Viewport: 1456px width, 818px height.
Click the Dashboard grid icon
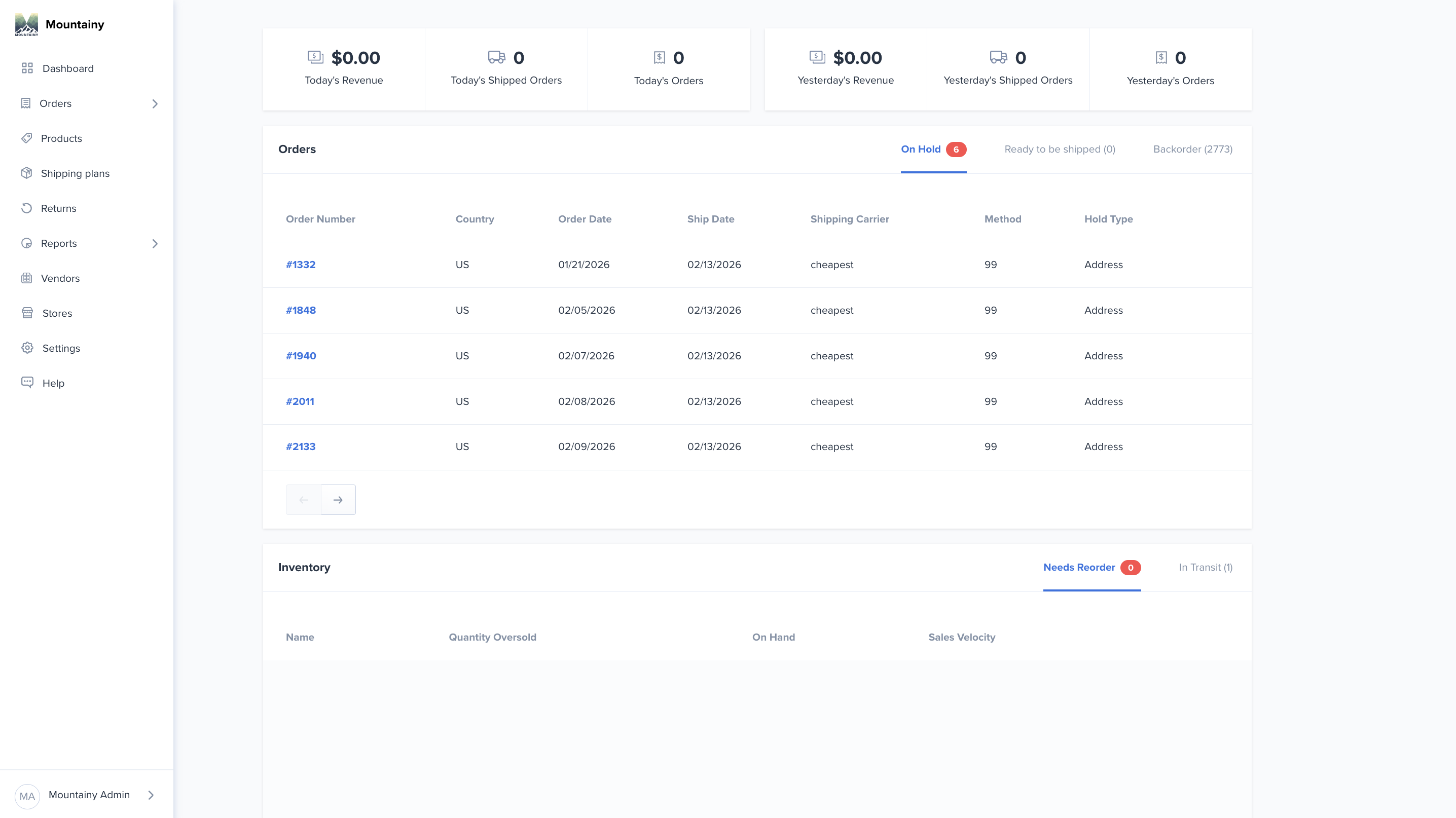click(27, 68)
